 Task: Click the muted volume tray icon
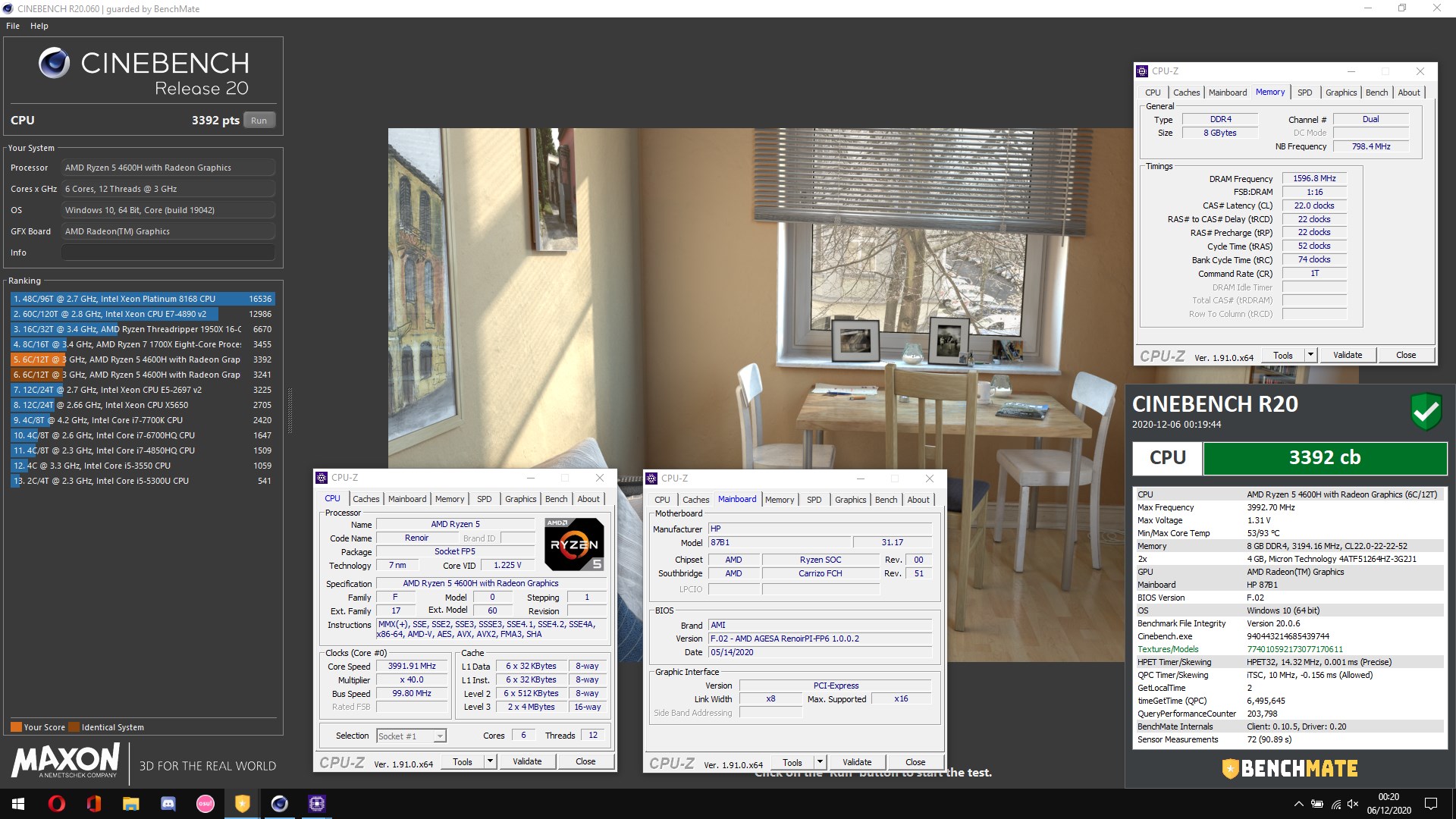point(1354,804)
